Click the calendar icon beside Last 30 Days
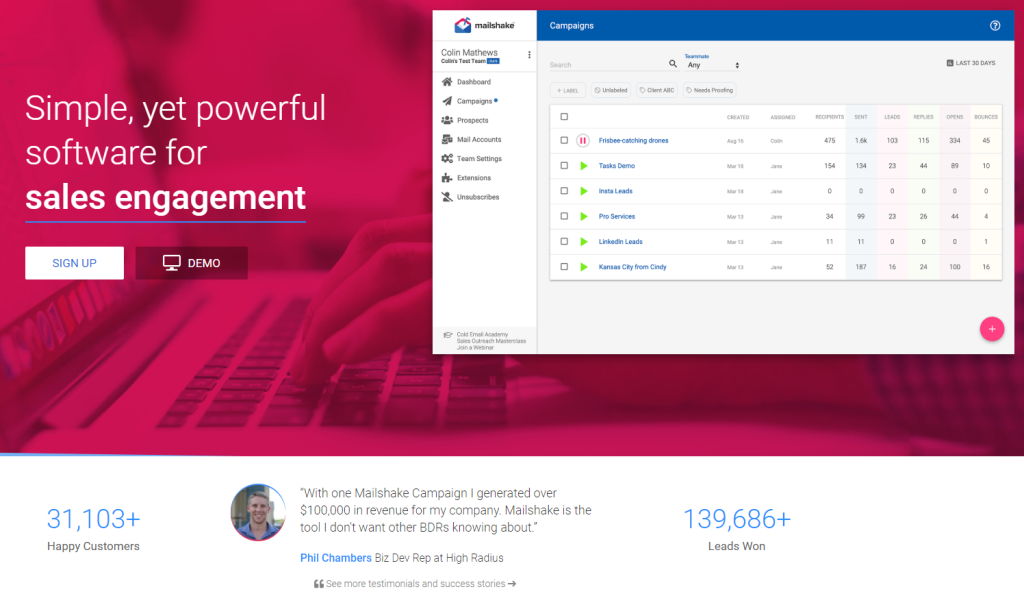 point(950,63)
